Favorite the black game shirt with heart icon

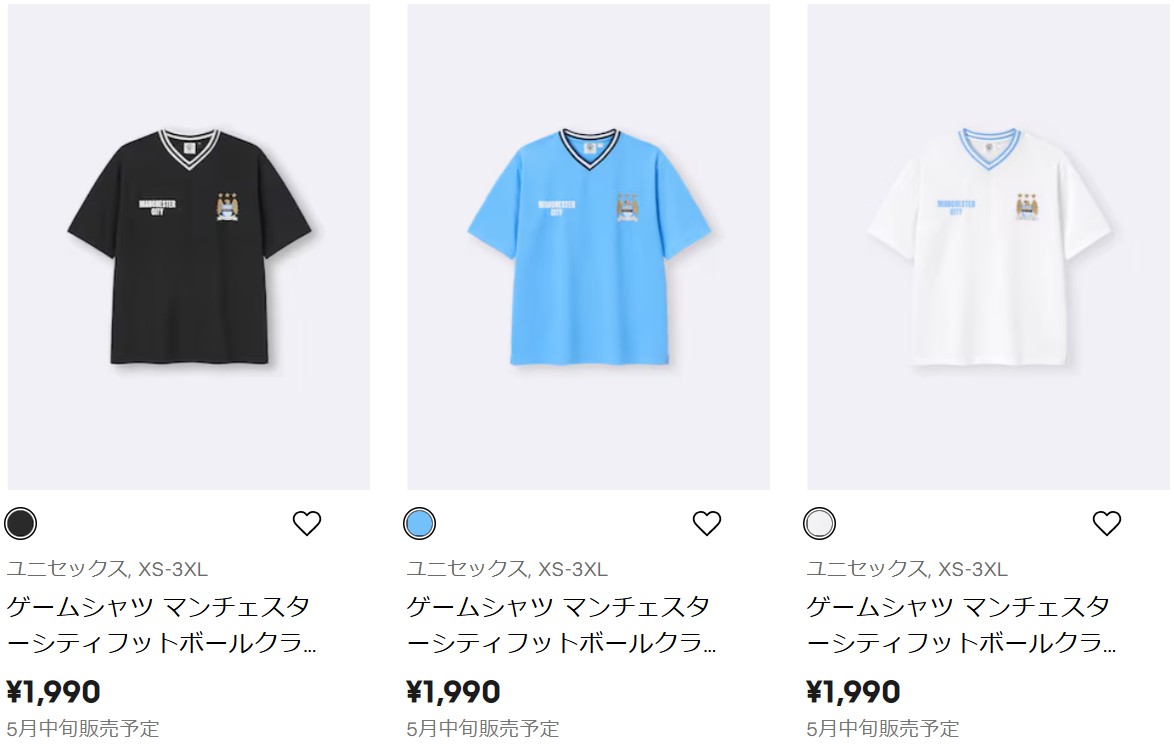click(x=306, y=523)
